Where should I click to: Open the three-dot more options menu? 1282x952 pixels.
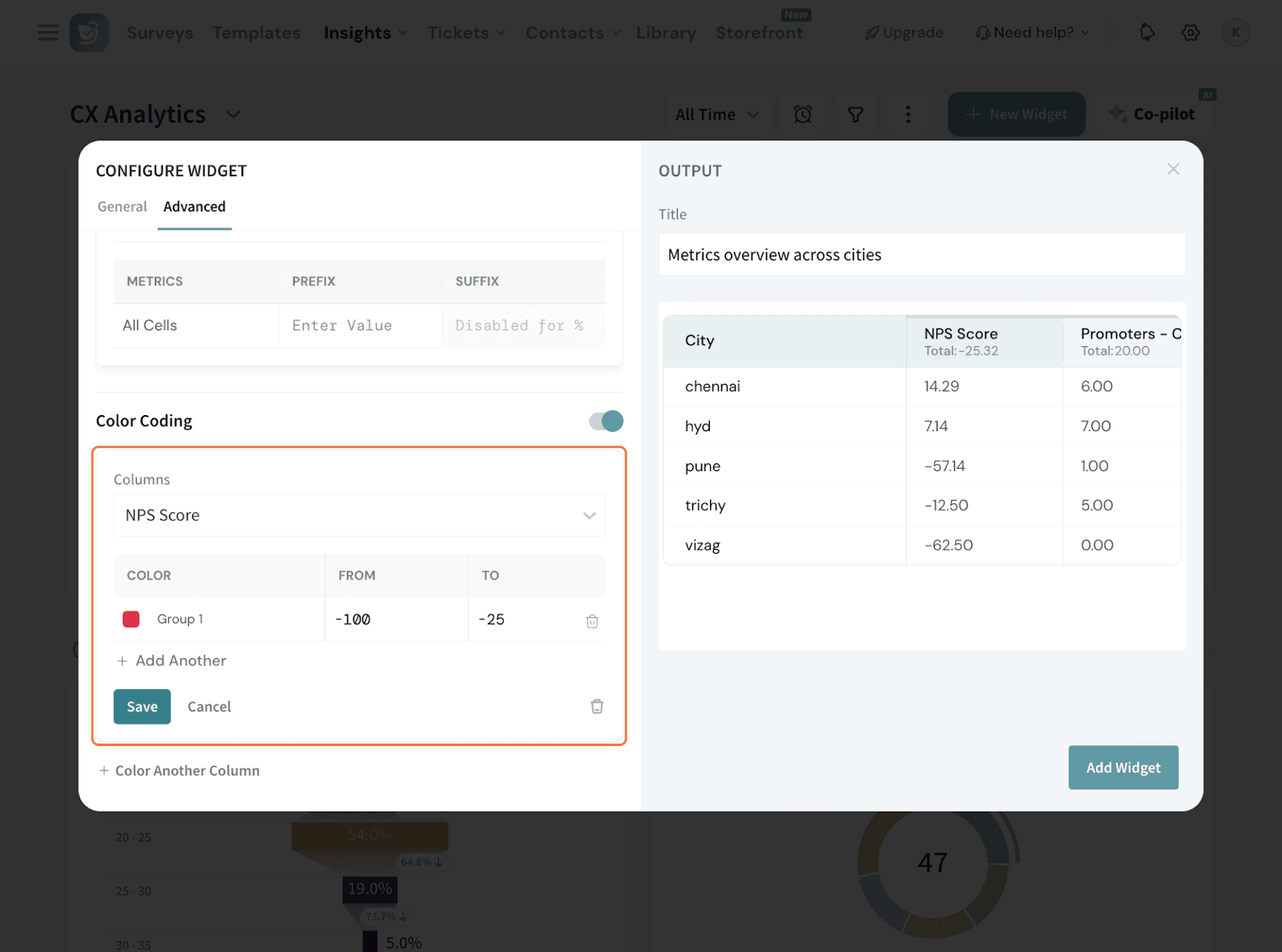click(908, 115)
